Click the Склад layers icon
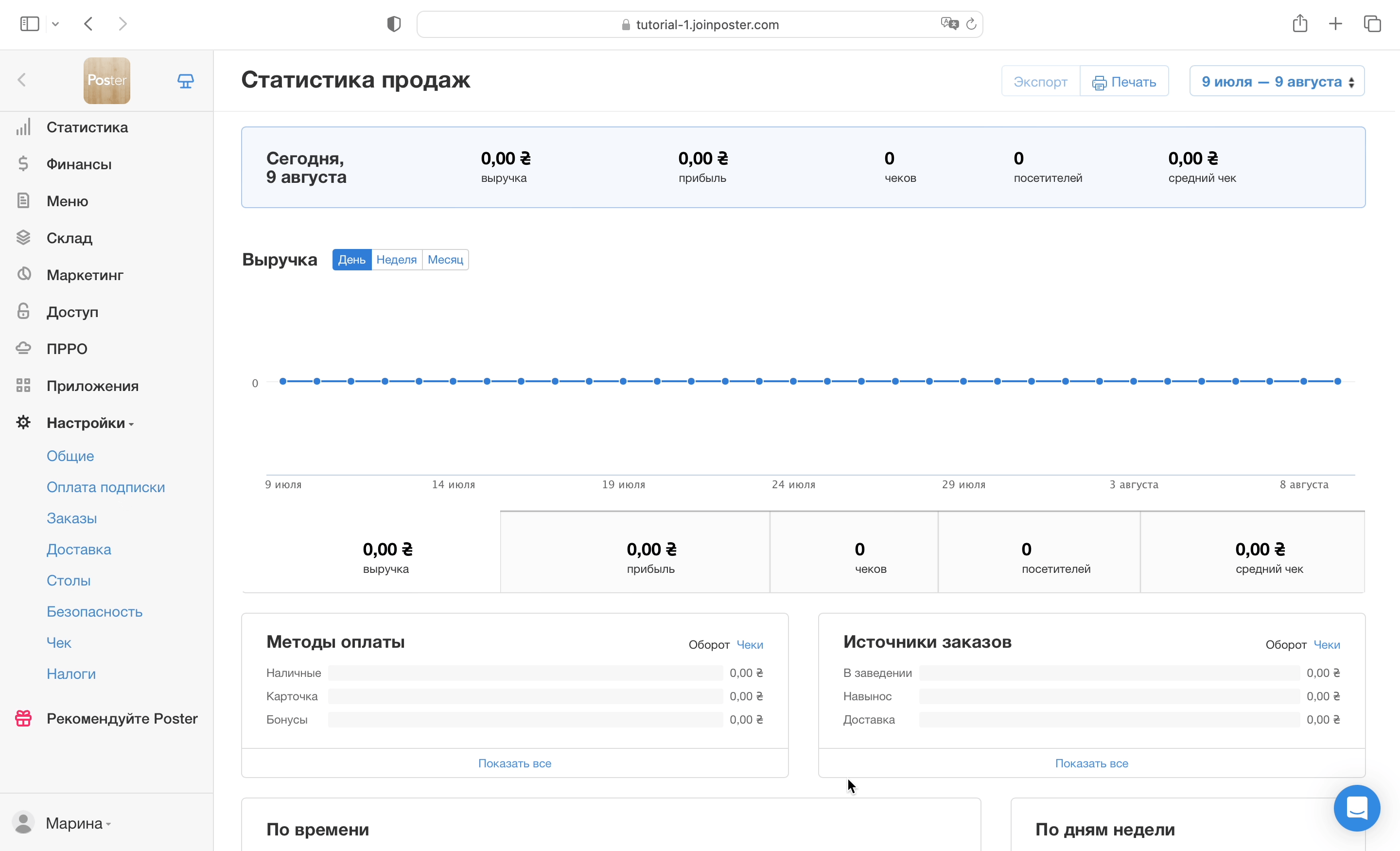 23,238
